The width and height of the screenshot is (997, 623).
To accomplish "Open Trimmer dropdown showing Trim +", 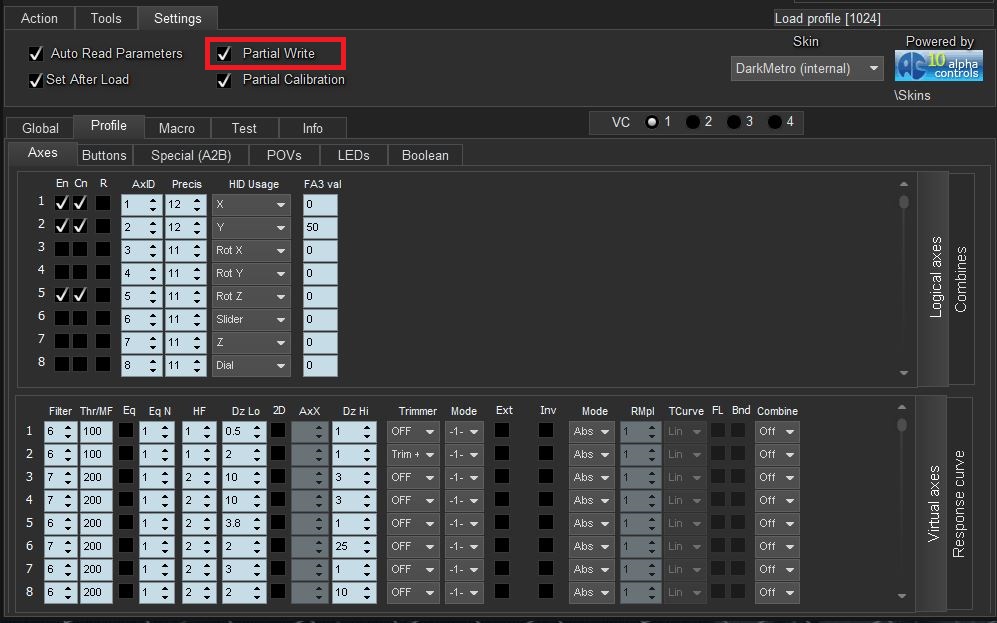I will coord(413,455).
